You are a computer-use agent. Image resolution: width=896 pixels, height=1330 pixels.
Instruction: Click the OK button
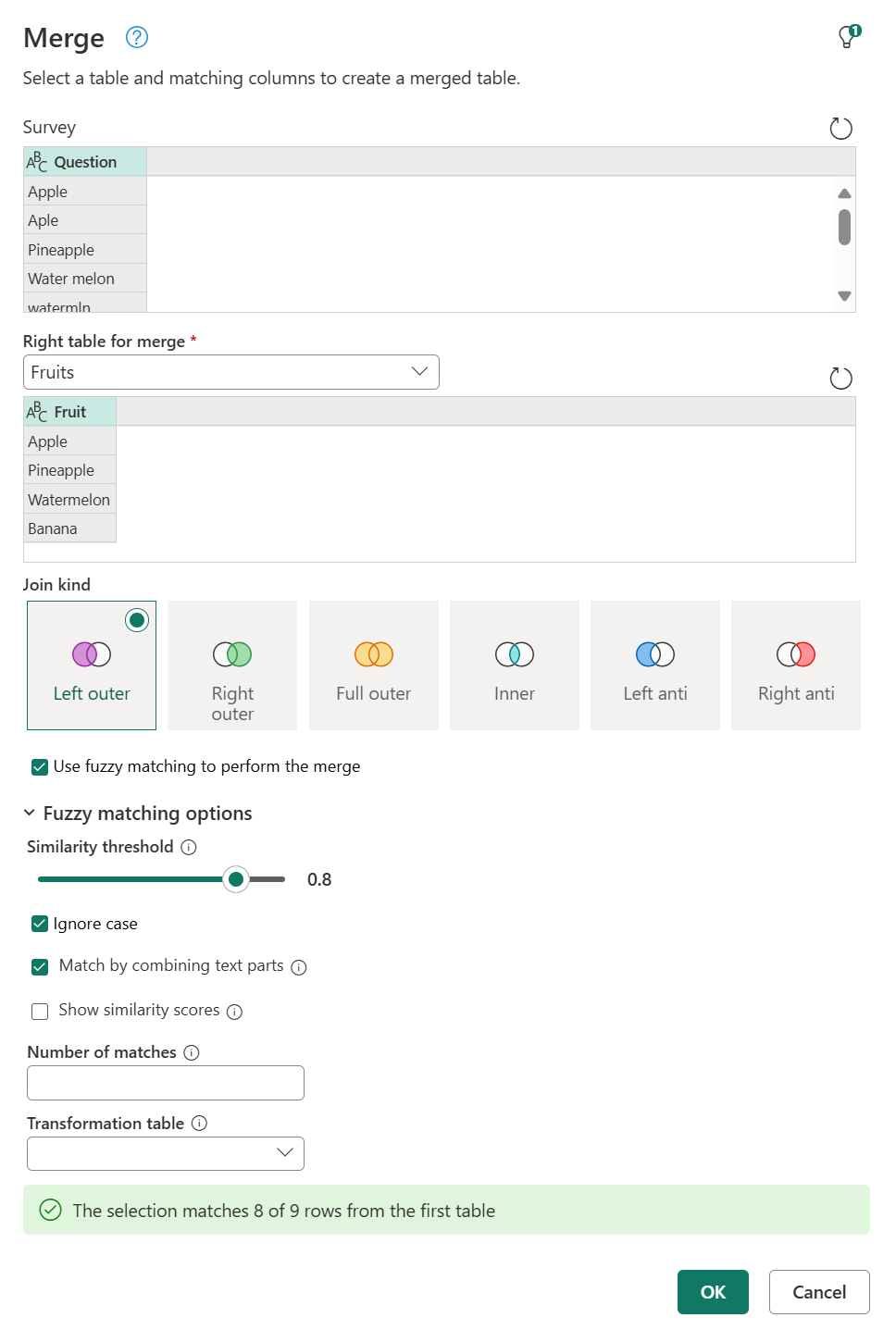[x=712, y=1292]
